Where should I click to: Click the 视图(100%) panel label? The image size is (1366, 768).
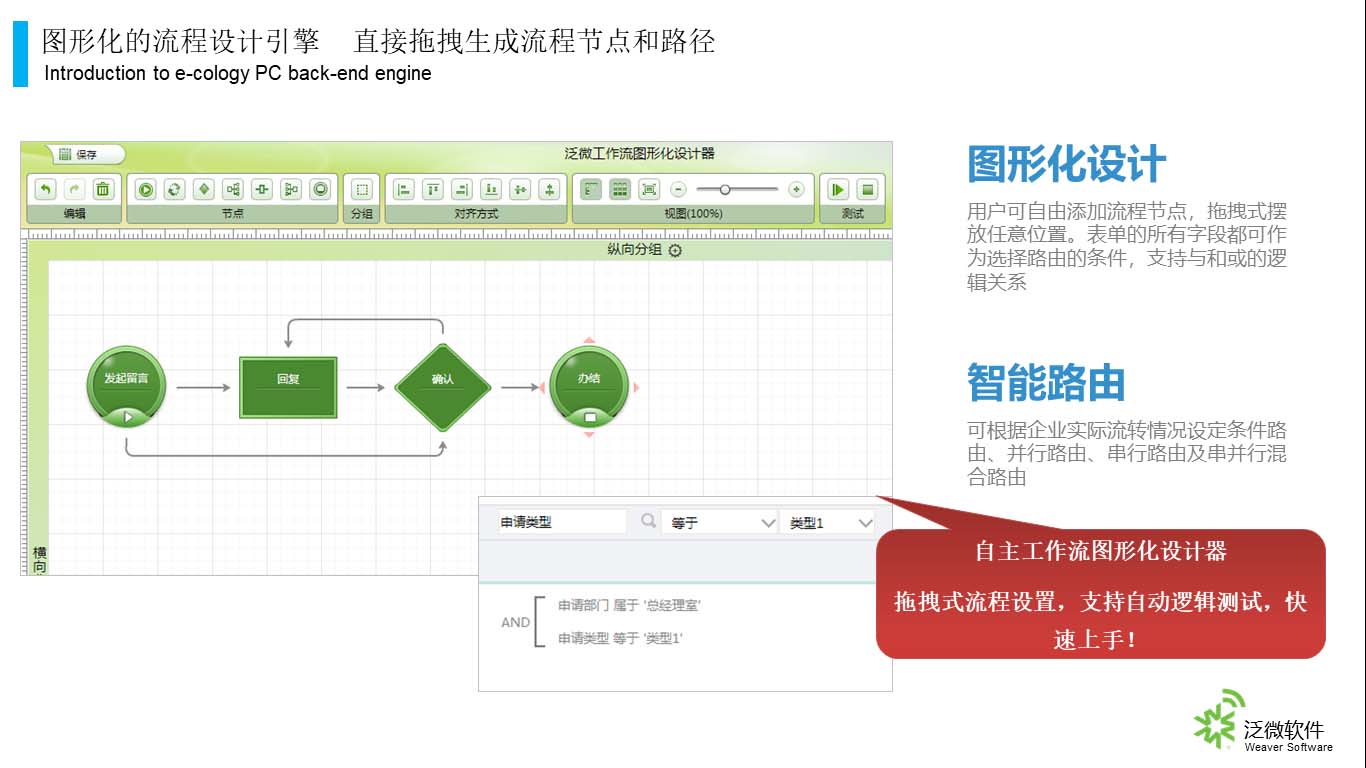pos(693,214)
